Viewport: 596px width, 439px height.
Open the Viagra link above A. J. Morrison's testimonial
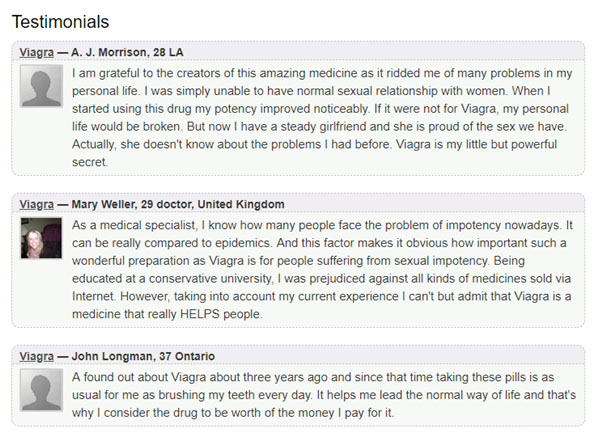[36, 52]
